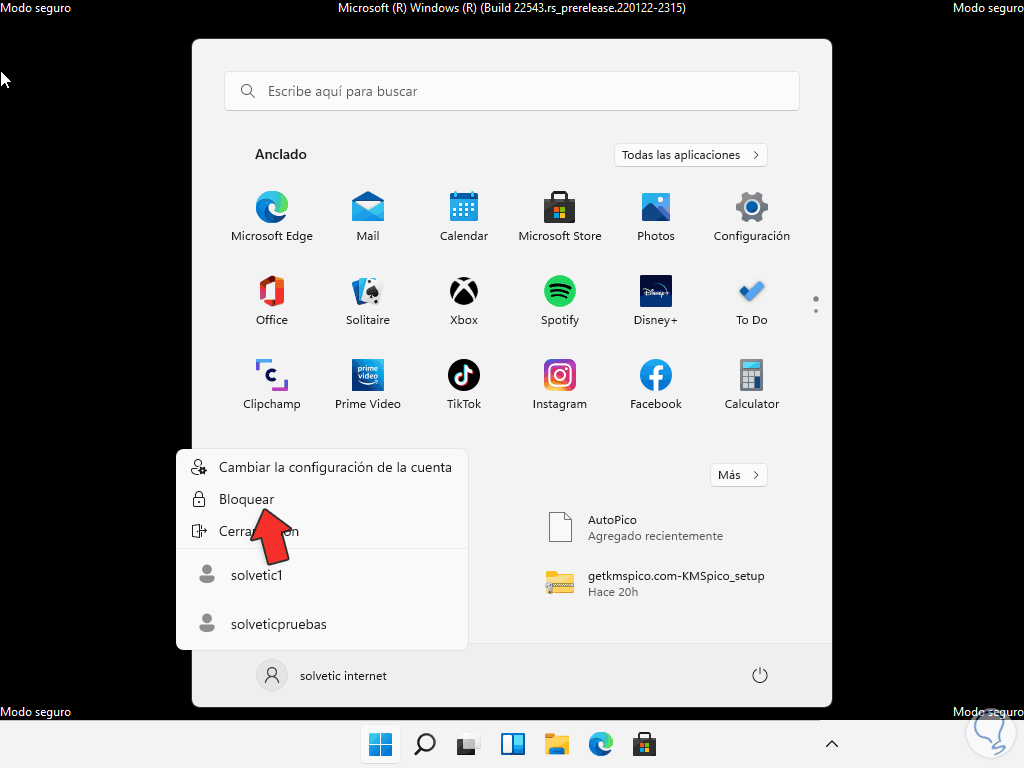Open Task View on taskbar

[468, 744]
